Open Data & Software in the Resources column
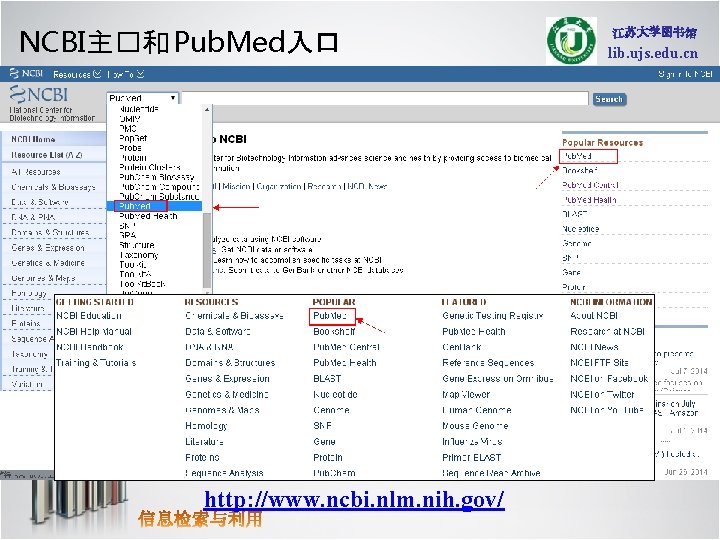 click(218, 332)
